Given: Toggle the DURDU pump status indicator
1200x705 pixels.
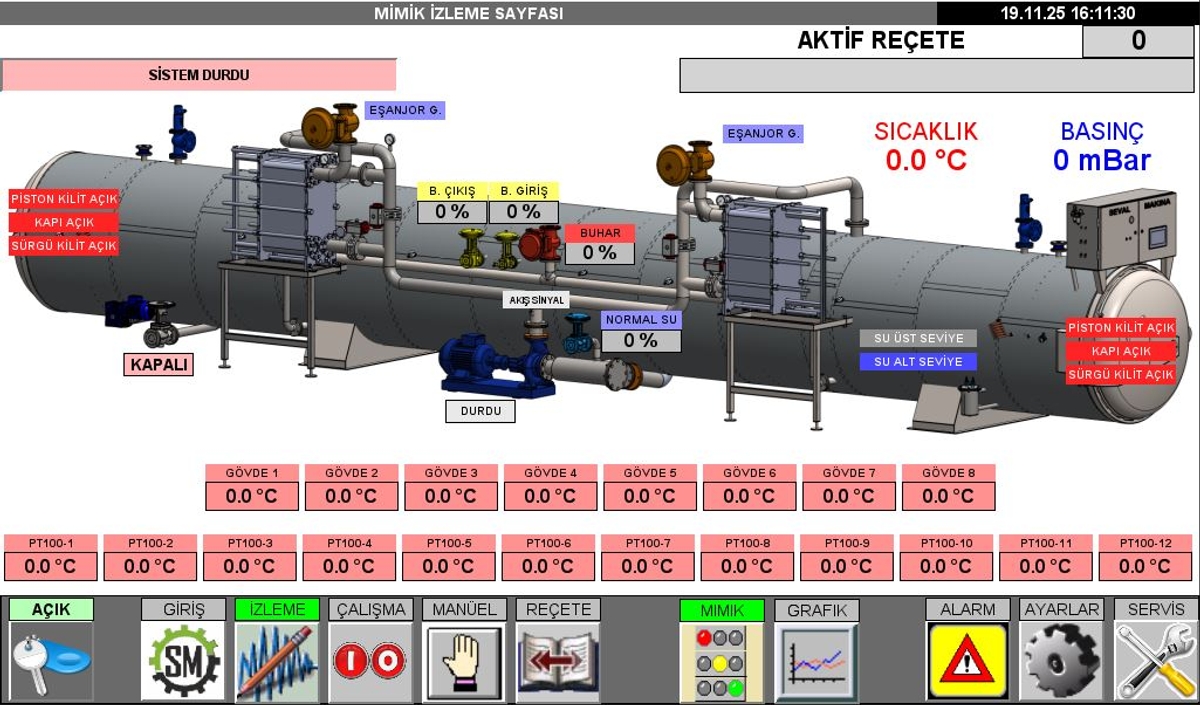Looking at the screenshot, I should click(480, 411).
